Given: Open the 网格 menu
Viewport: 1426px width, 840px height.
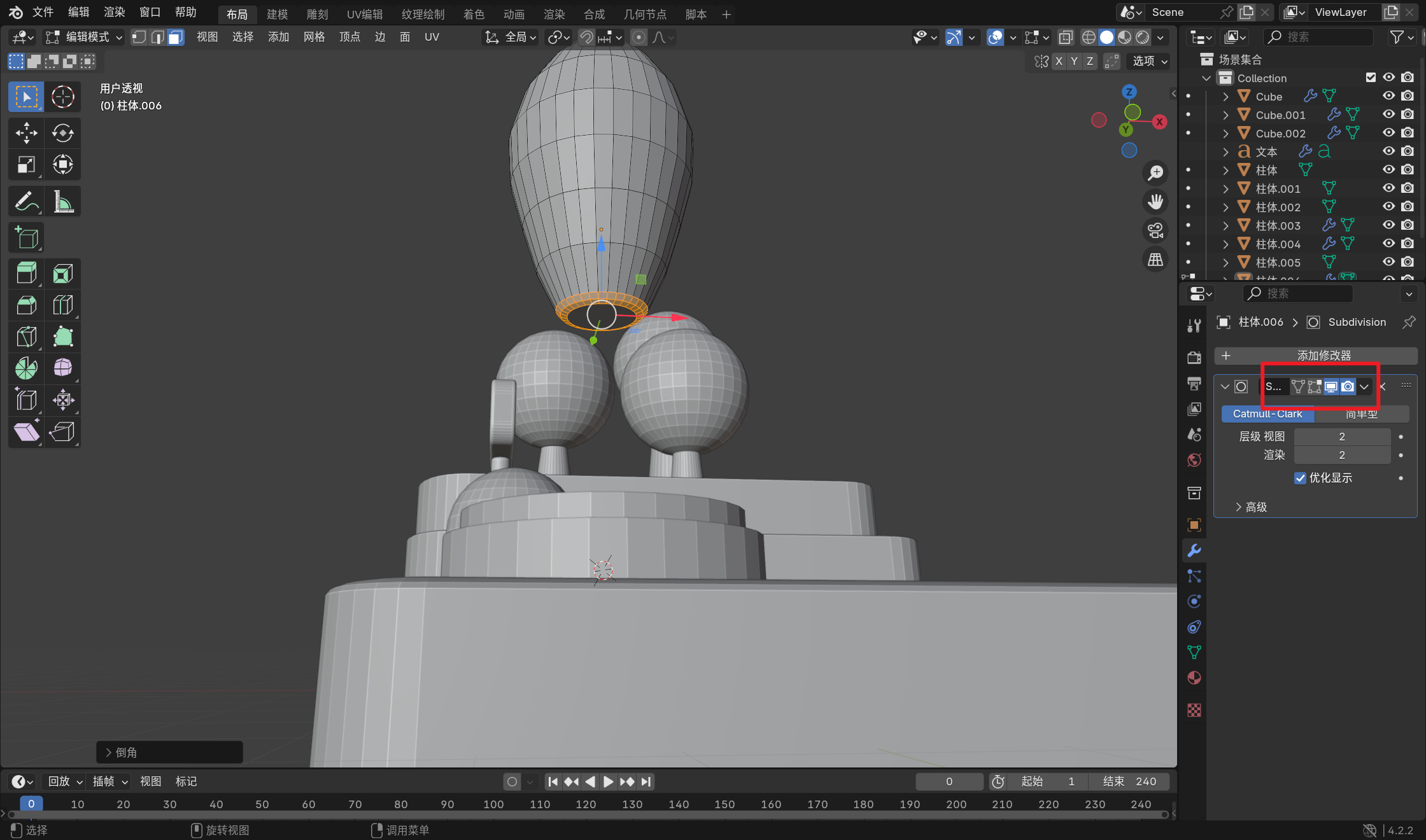Looking at the screenshot, I should pyautogui.click(x=314, y=38).
